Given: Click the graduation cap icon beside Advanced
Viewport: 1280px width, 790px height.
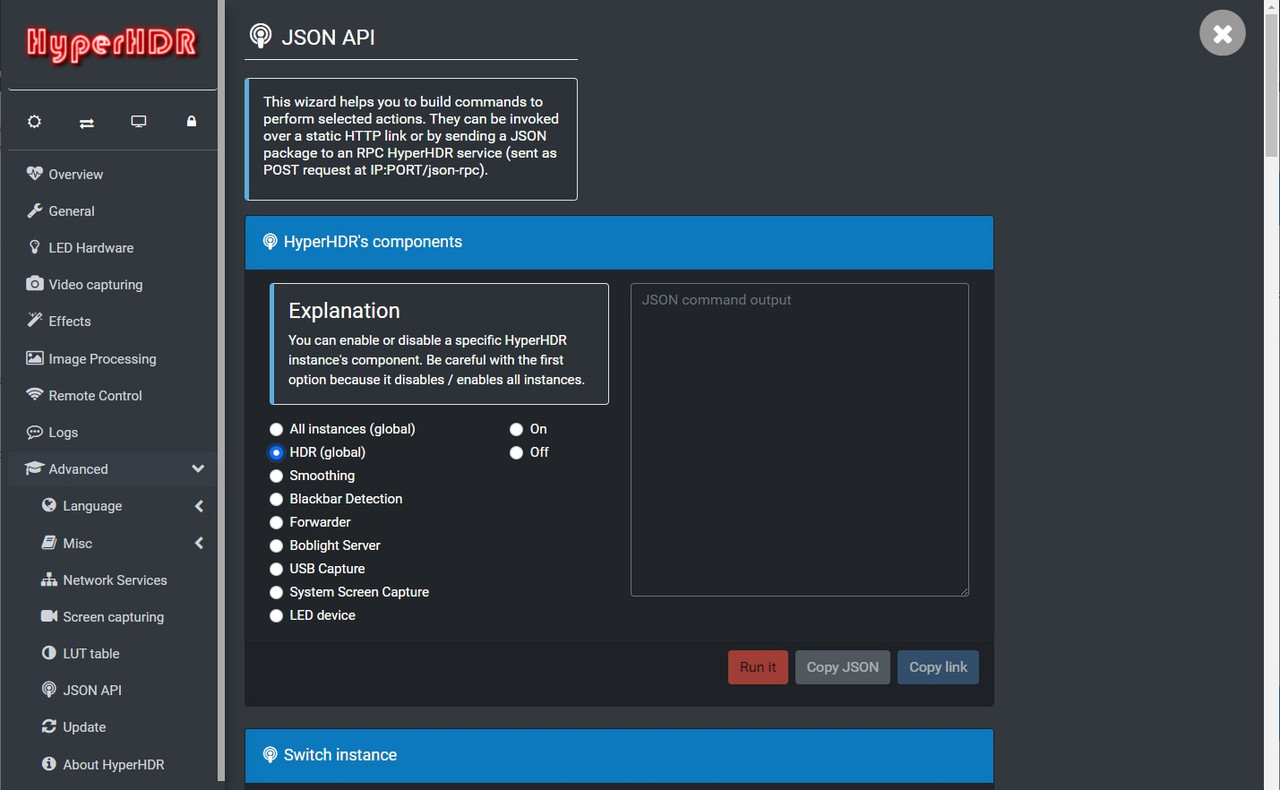Looking at the screenshot, I should [34, 468].
